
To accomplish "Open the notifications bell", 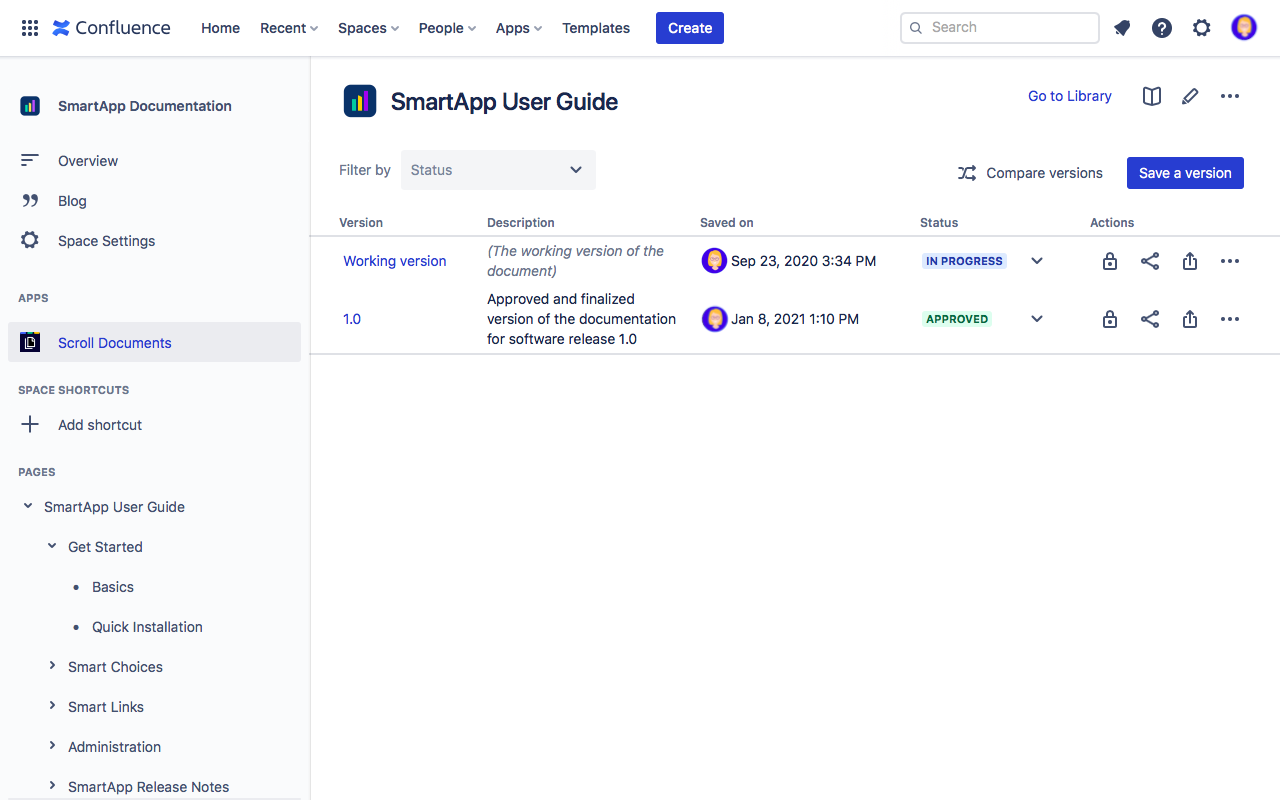I will (1121, 27).
